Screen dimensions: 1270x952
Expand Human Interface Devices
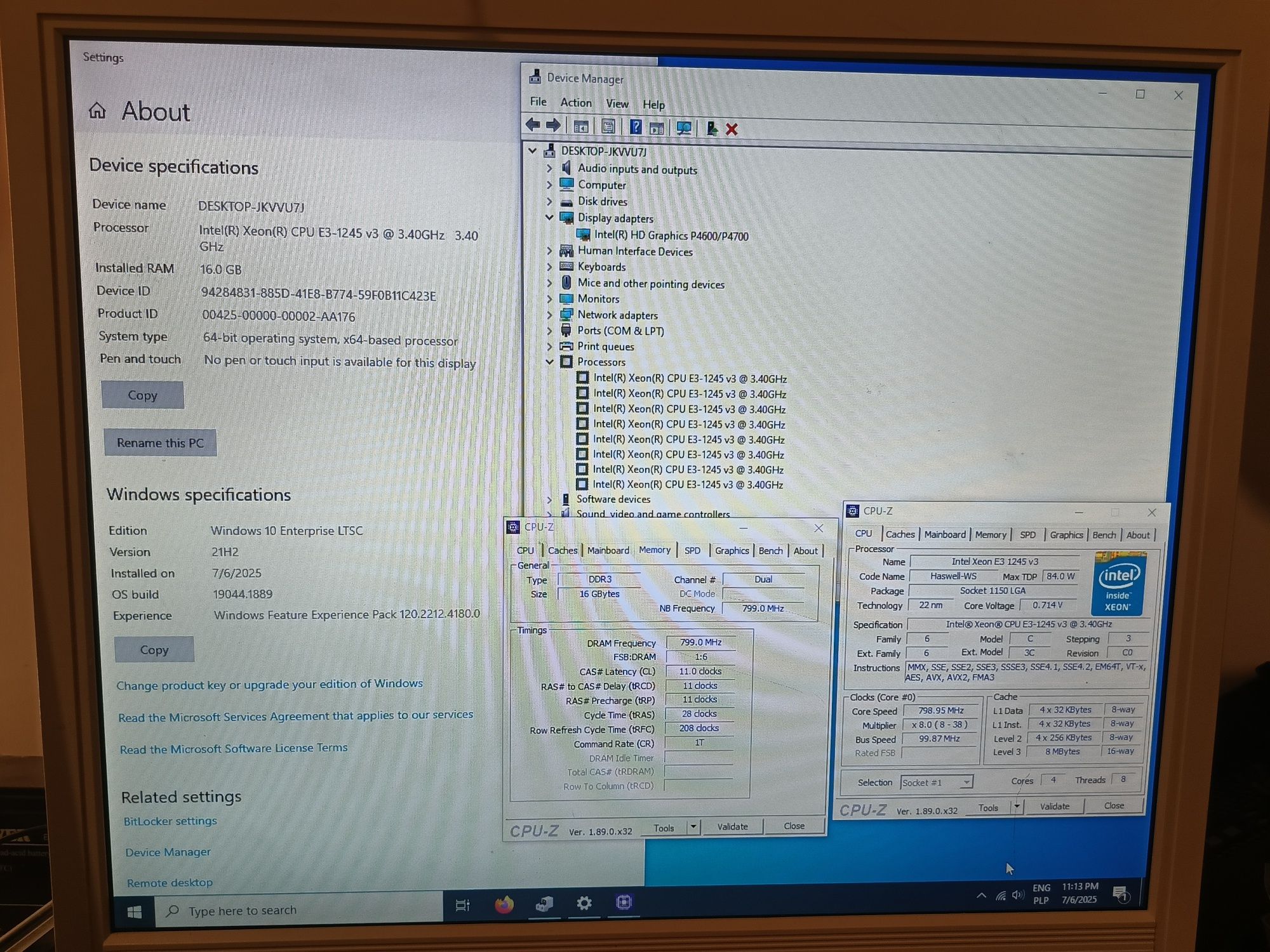tap(549, 251)
